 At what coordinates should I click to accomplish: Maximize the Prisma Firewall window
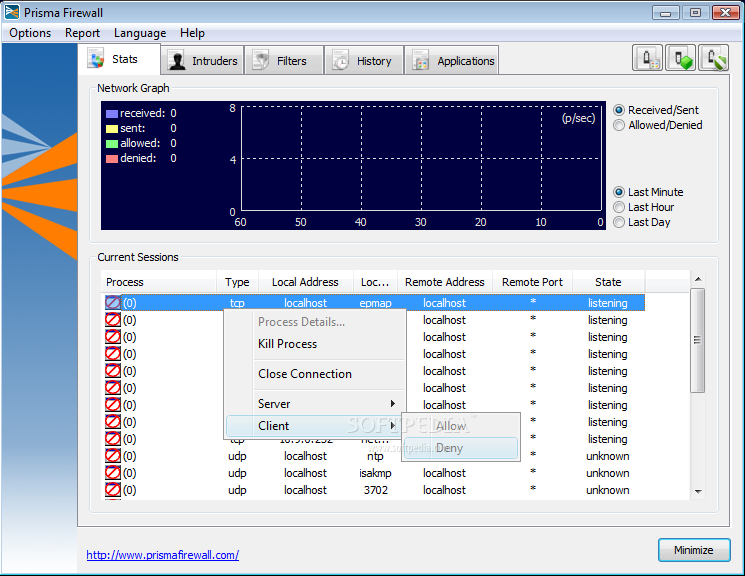tap(695, 12)
